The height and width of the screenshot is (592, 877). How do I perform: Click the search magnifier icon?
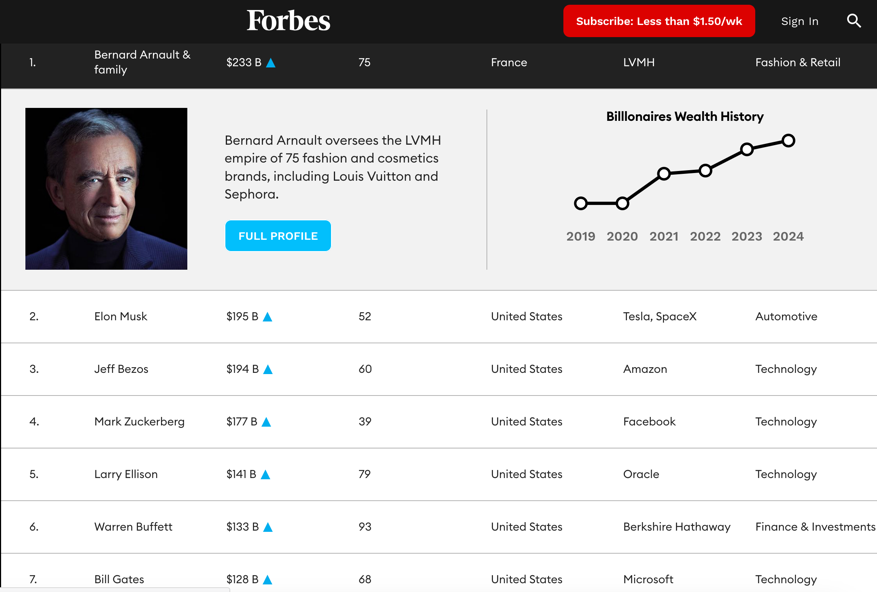[x=853, y=21]
